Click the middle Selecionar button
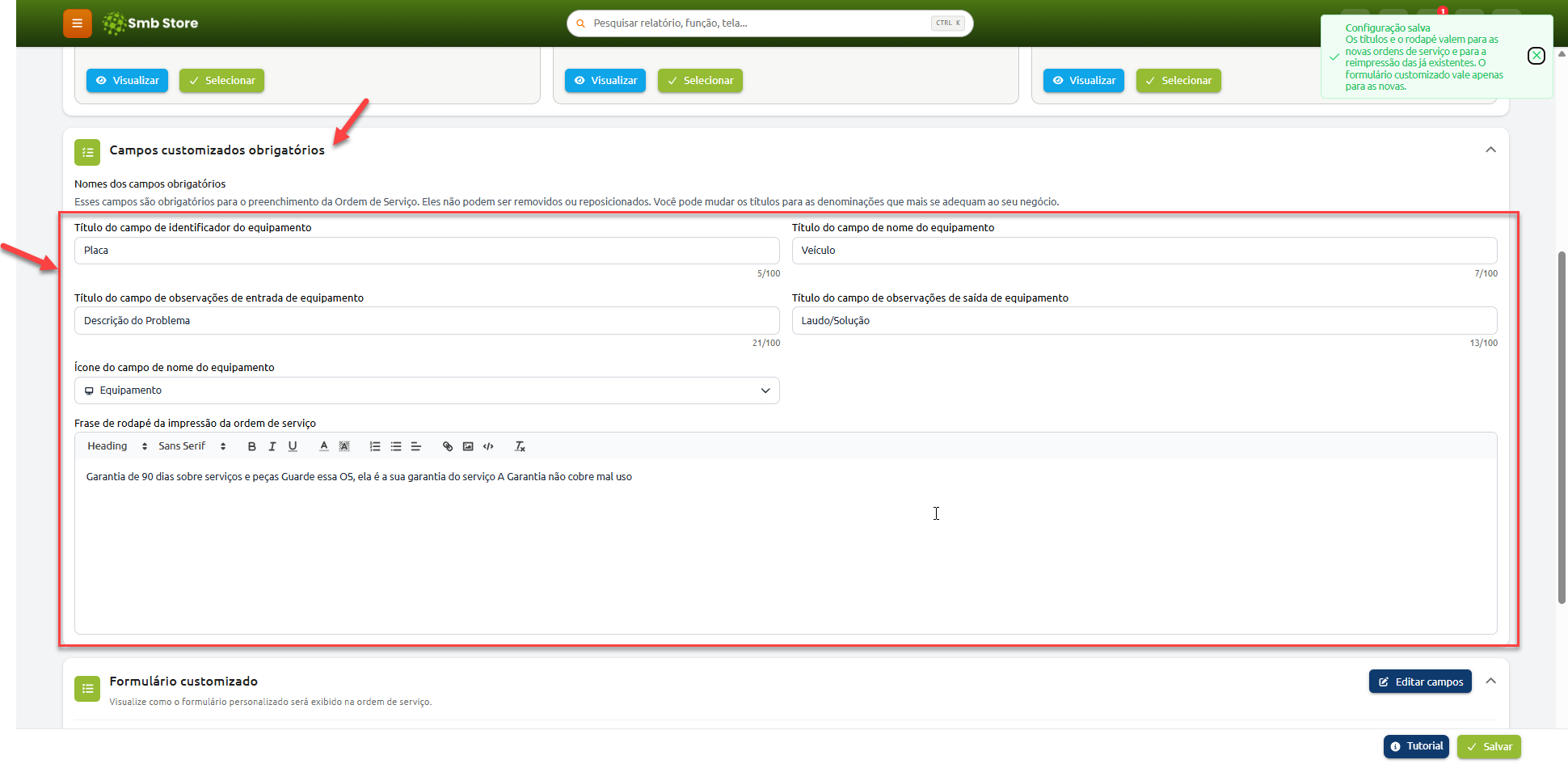 click(x=700, y=81)
